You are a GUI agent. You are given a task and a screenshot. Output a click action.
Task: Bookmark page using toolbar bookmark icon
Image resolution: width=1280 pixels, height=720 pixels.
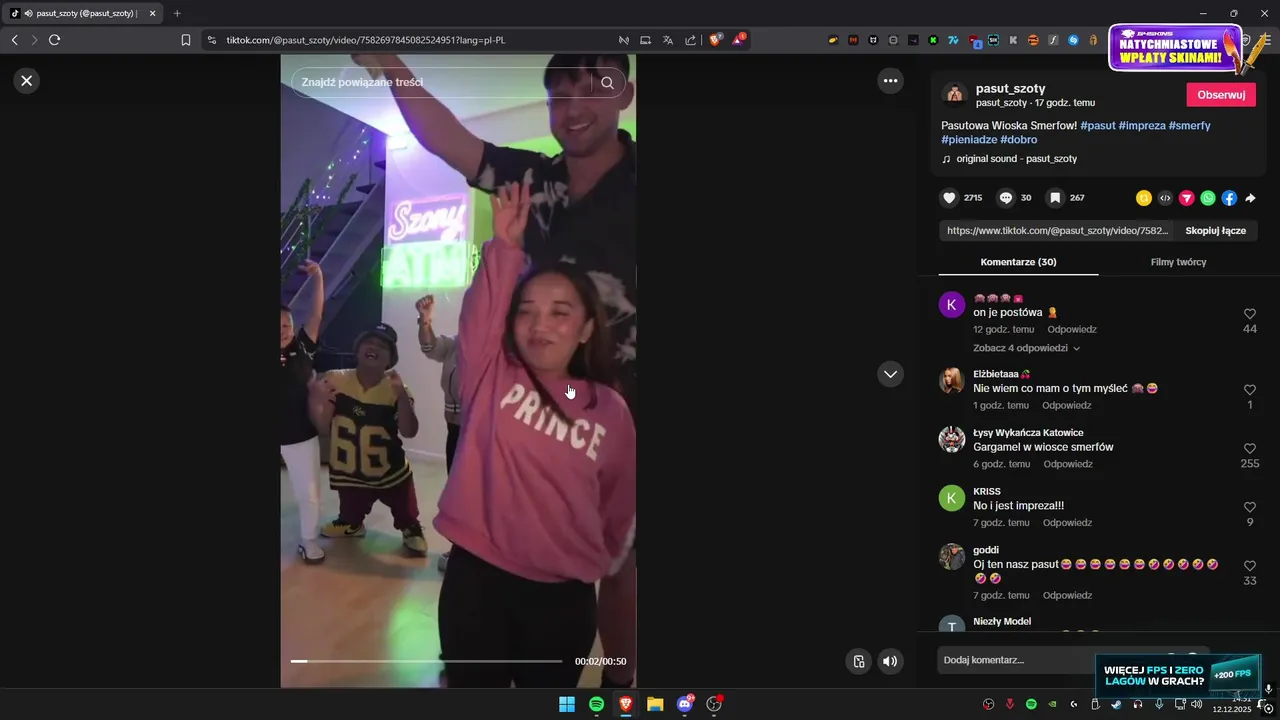point(185,40)
